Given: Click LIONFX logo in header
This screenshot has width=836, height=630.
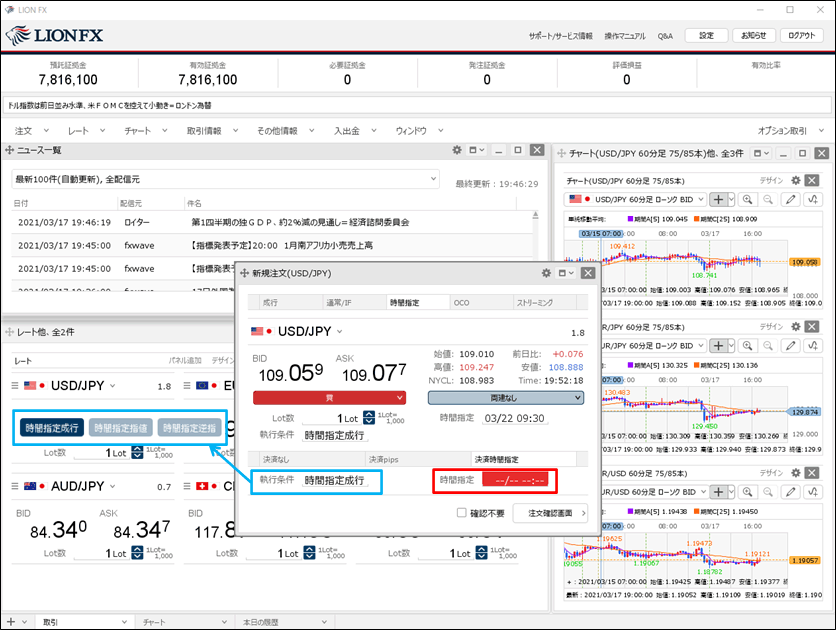Looking at the screenshot, I should [55, 36].
